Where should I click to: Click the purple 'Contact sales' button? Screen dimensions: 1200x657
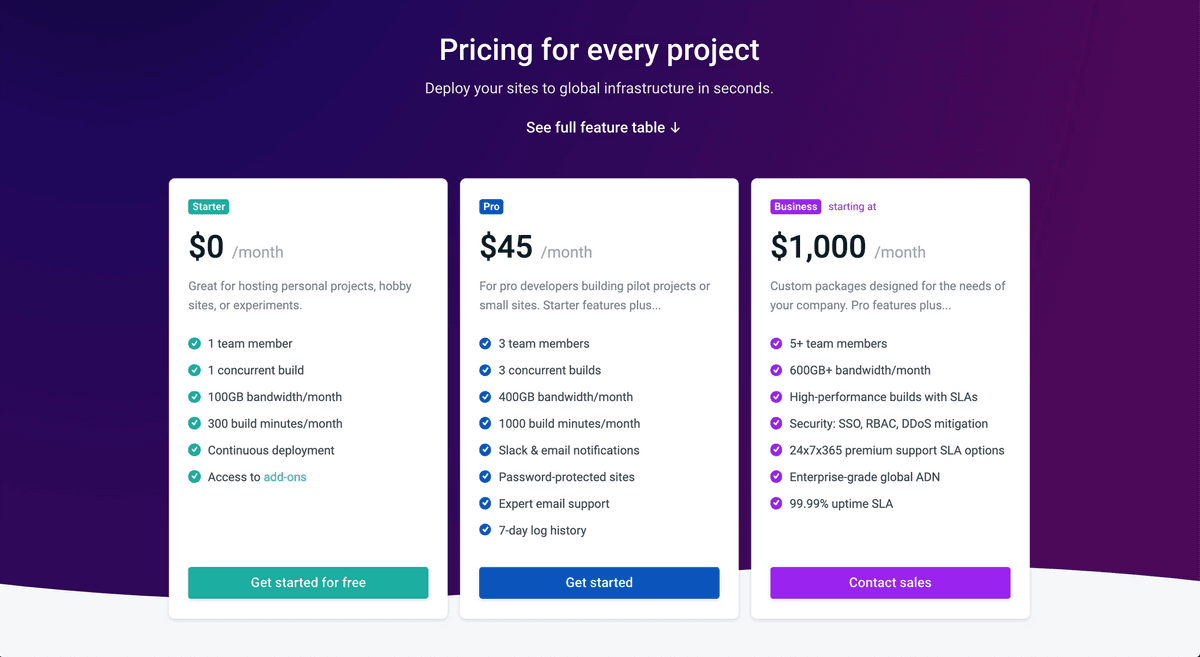coord(890,583)
